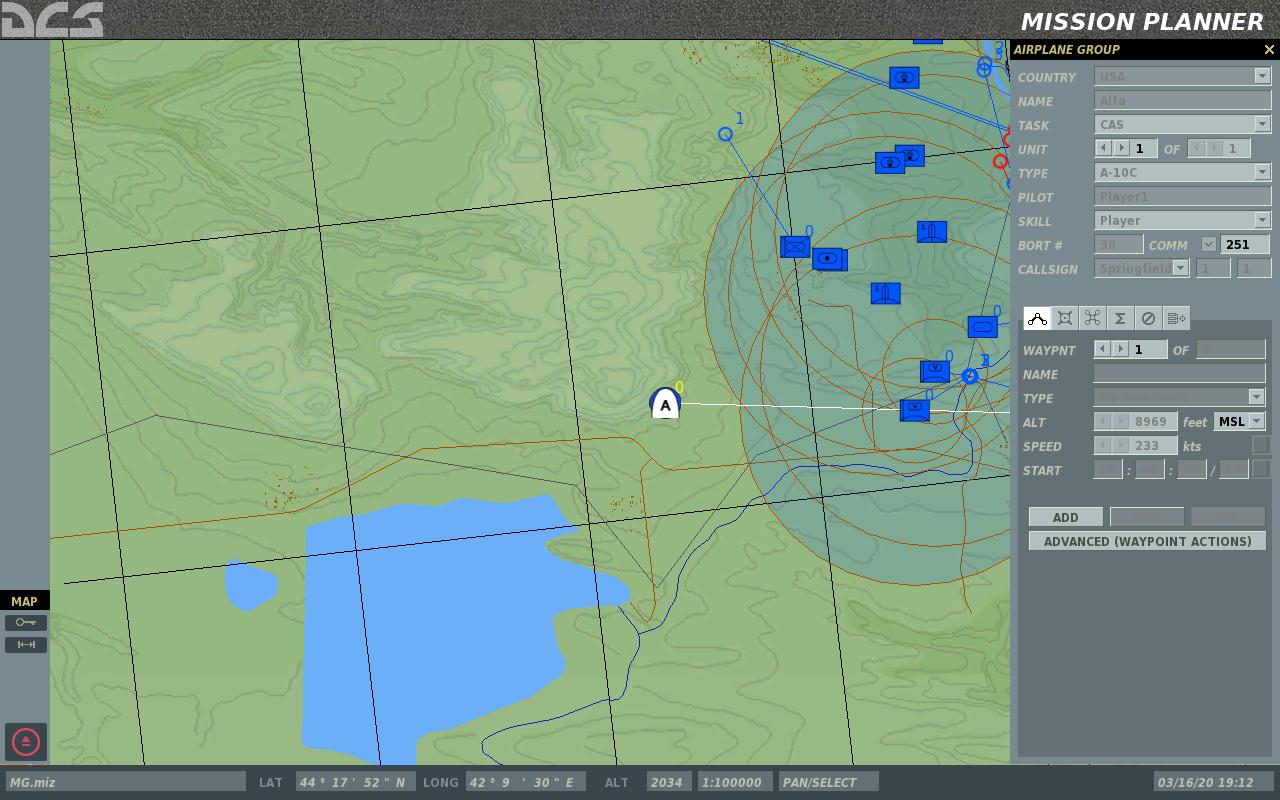
Task: Toggle the START time checkbox
Action: (x=1261, y=469)
